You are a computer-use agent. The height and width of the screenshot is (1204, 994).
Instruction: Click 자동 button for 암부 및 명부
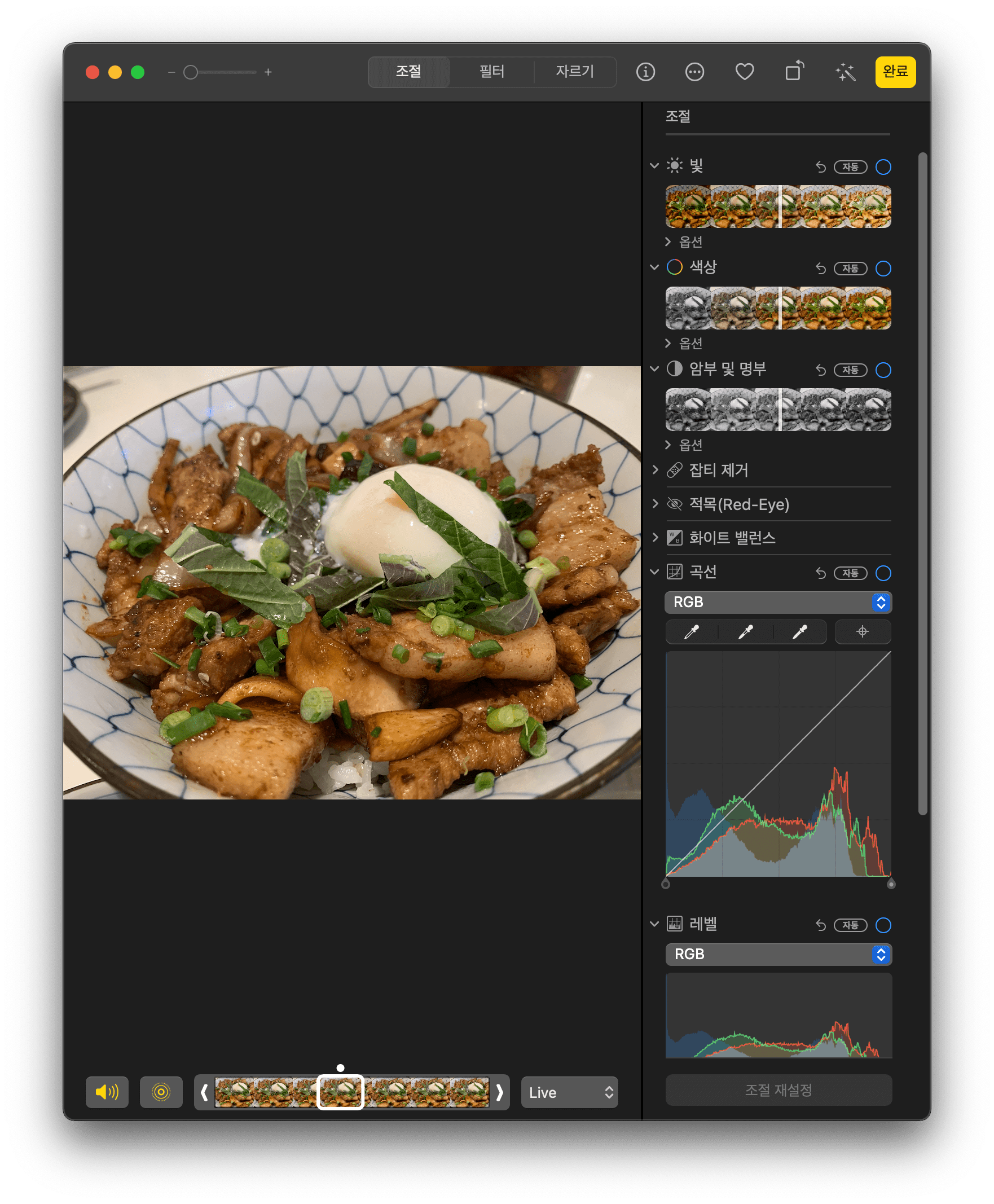point(850,371)
